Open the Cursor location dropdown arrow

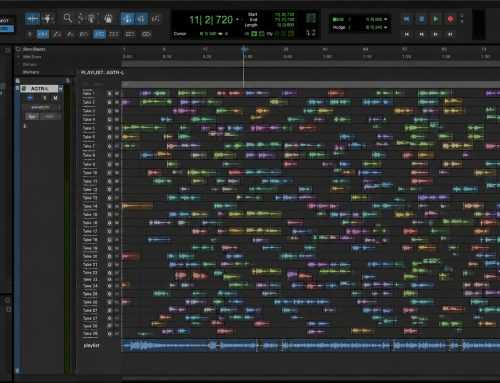click(x=220, y=34)
